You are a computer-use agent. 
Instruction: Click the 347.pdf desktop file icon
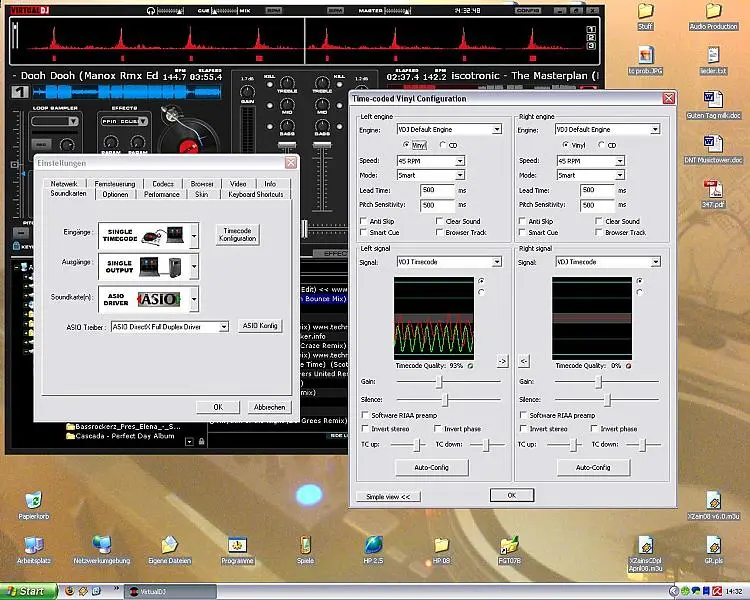[x=713, y=190]
